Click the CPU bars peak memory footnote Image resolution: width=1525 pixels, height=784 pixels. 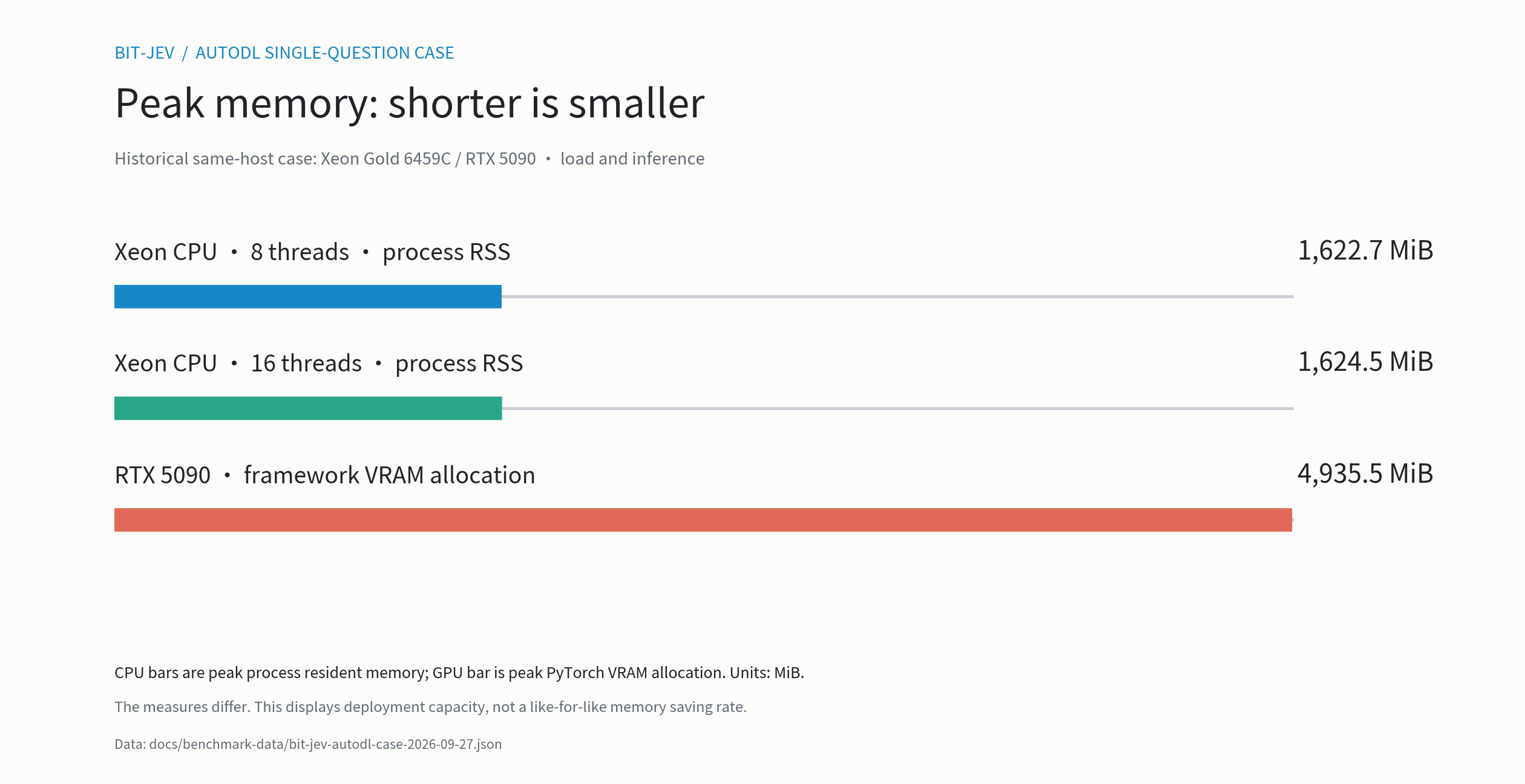[459, 673]
